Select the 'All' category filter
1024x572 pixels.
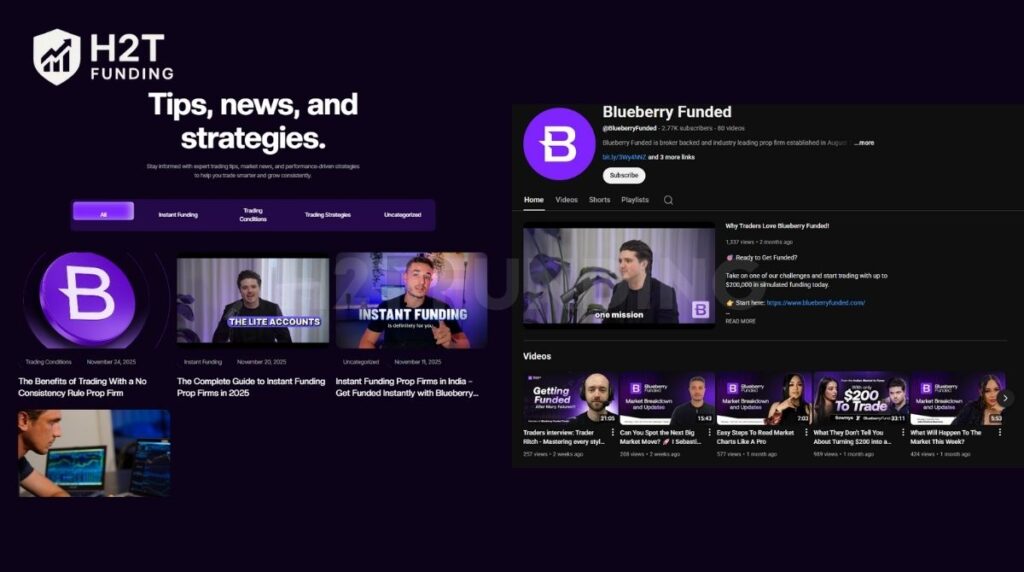coord(103,212)
